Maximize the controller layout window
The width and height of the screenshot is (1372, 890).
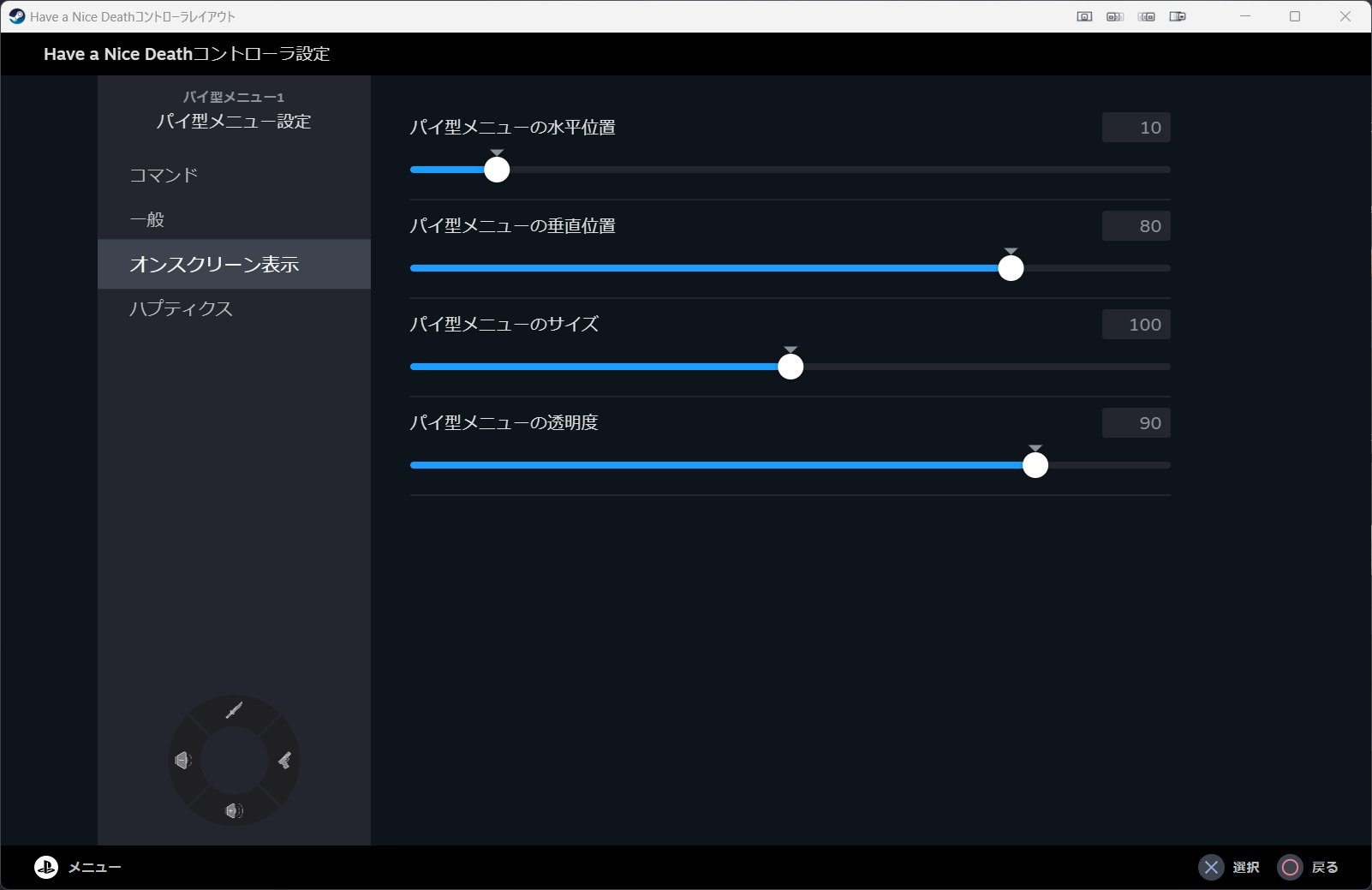1295,16
